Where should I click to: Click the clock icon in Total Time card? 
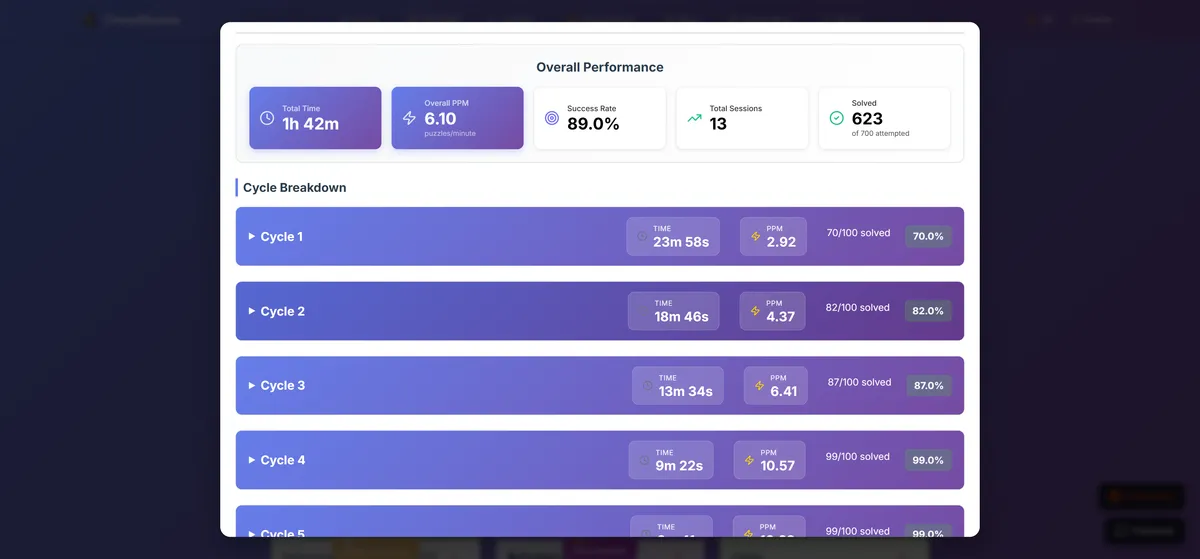(267, 118)
